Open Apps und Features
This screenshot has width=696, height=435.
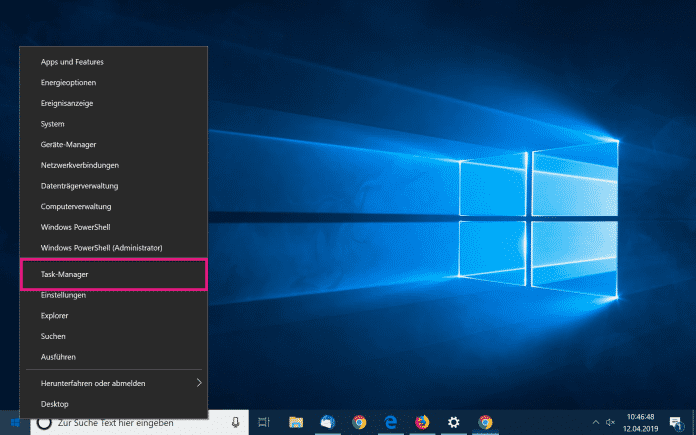pos(72,62)
